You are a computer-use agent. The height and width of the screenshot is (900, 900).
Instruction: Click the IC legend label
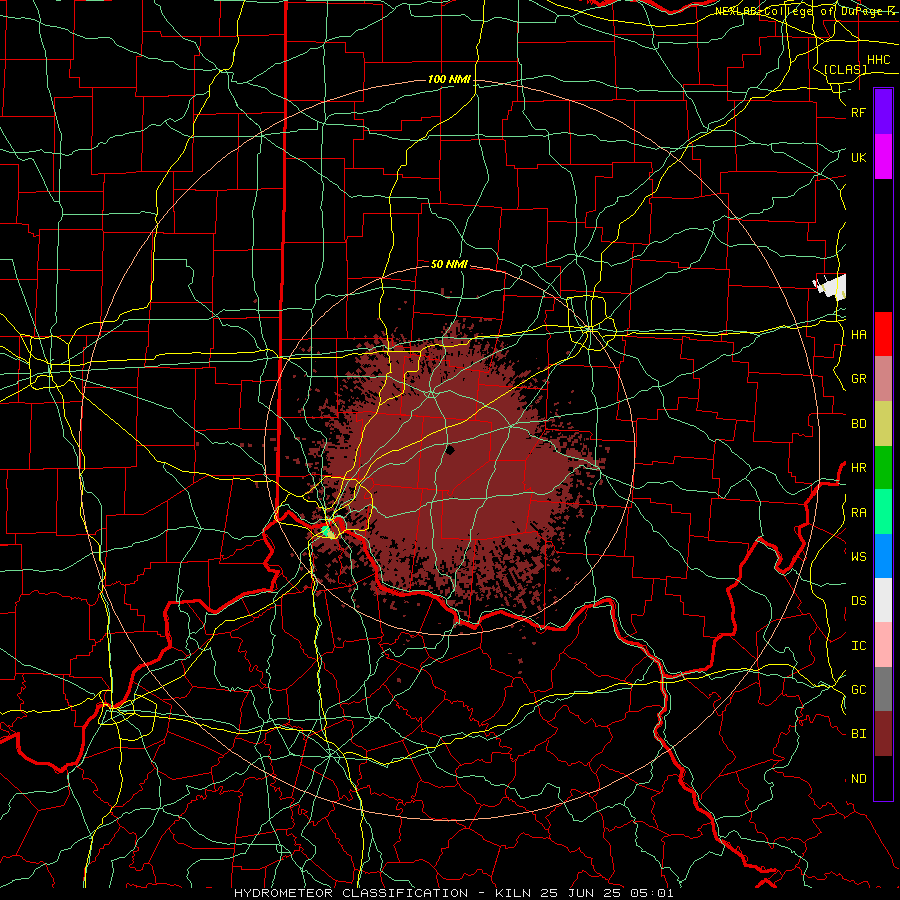click(859, 646)
